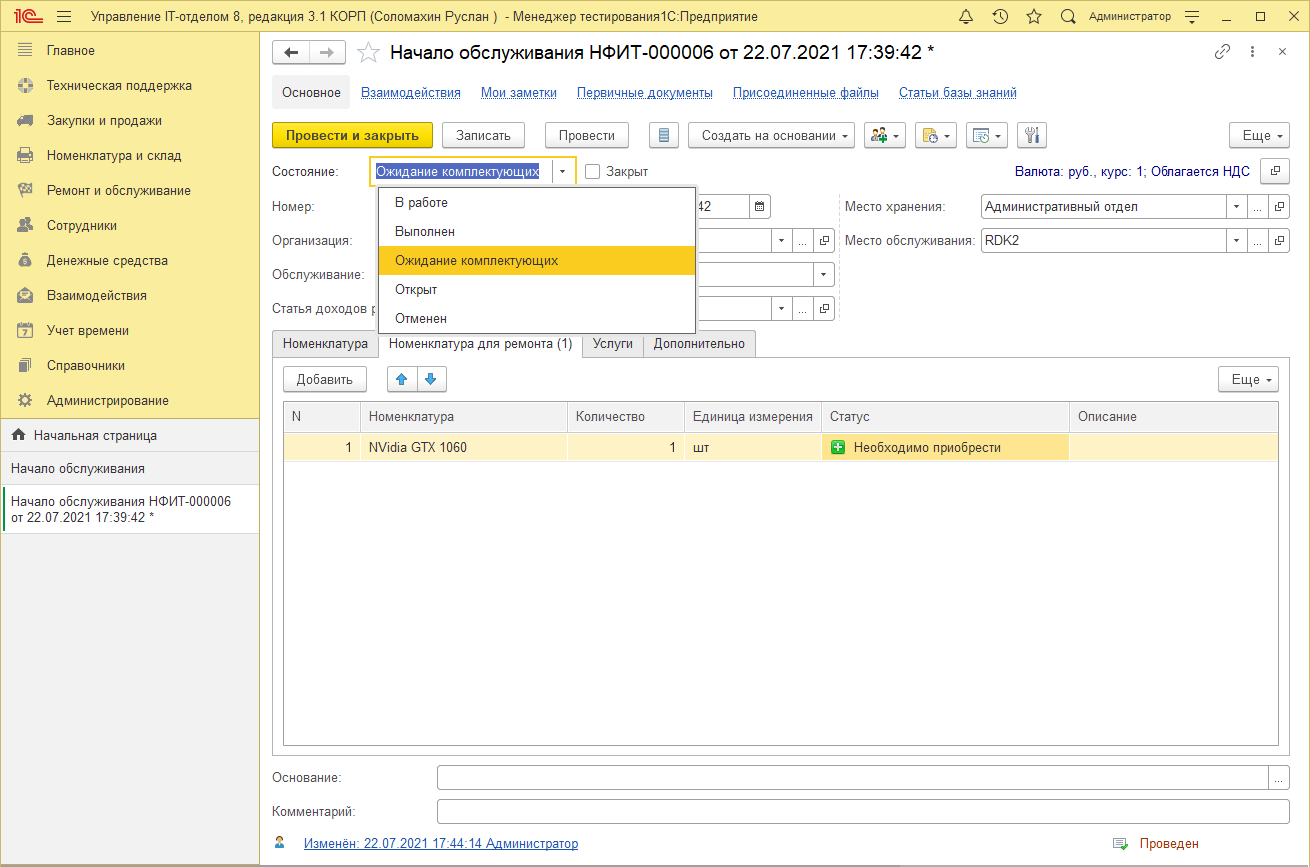This screenshot has height=867, width=1310.
Task: Expand Место хранения dropdown arrow
Action: 1234,207
